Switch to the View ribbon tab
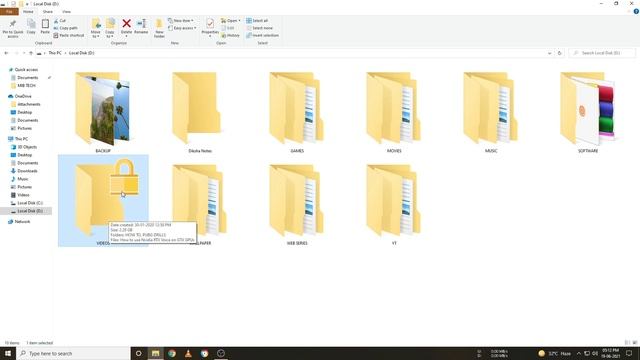640x360 pixels. point(66,12)
